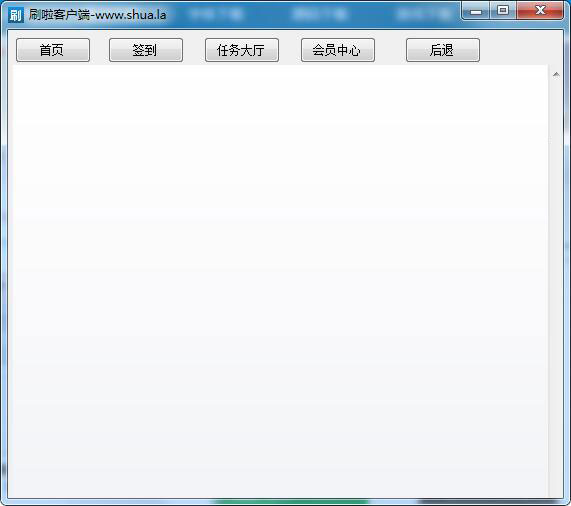Minimize the 刷啦客户端 window
This screenshot has width=571, height=506.
point(475,11)
